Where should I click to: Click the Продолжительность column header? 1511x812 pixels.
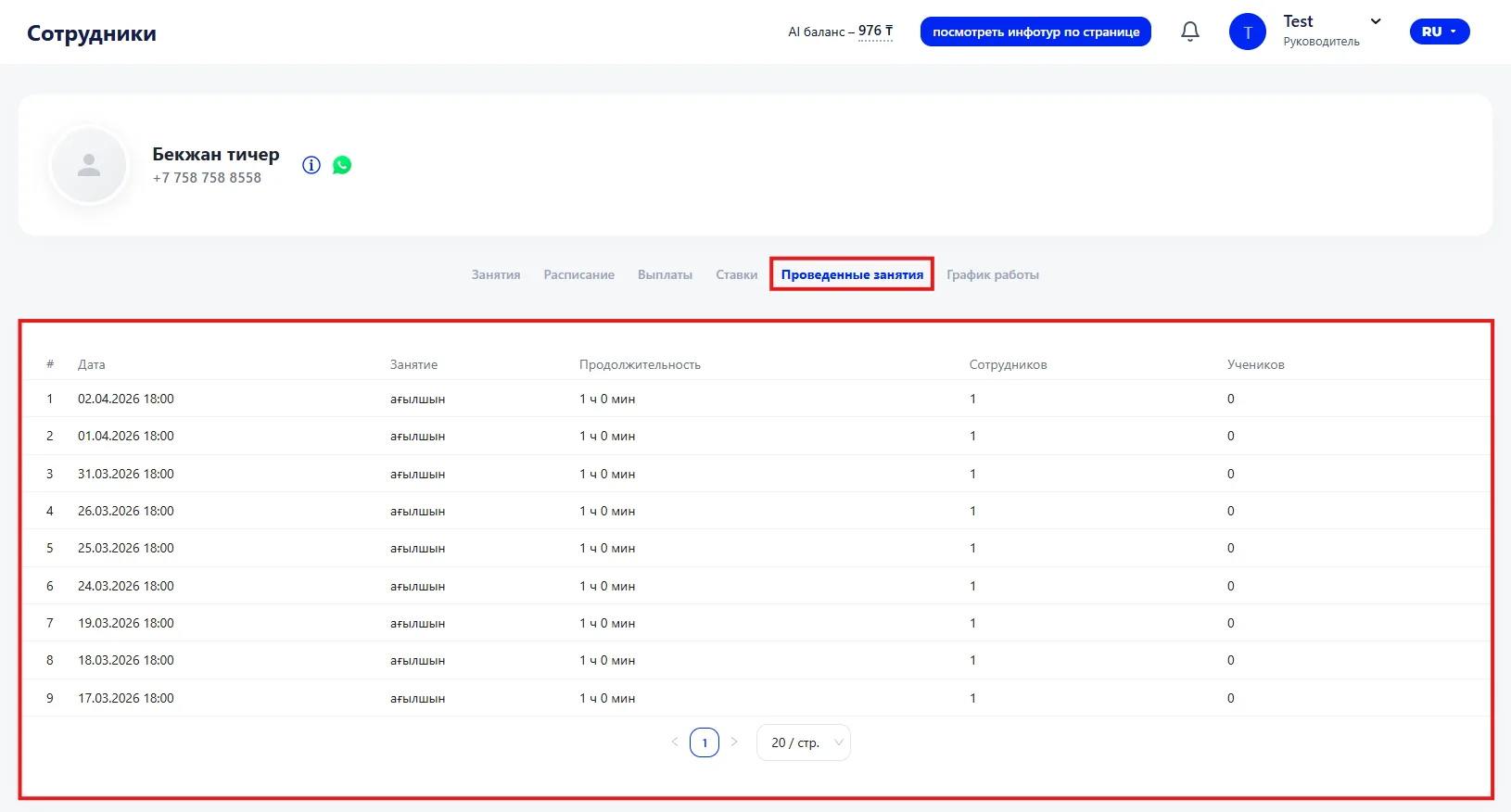[x=640, y=364]
